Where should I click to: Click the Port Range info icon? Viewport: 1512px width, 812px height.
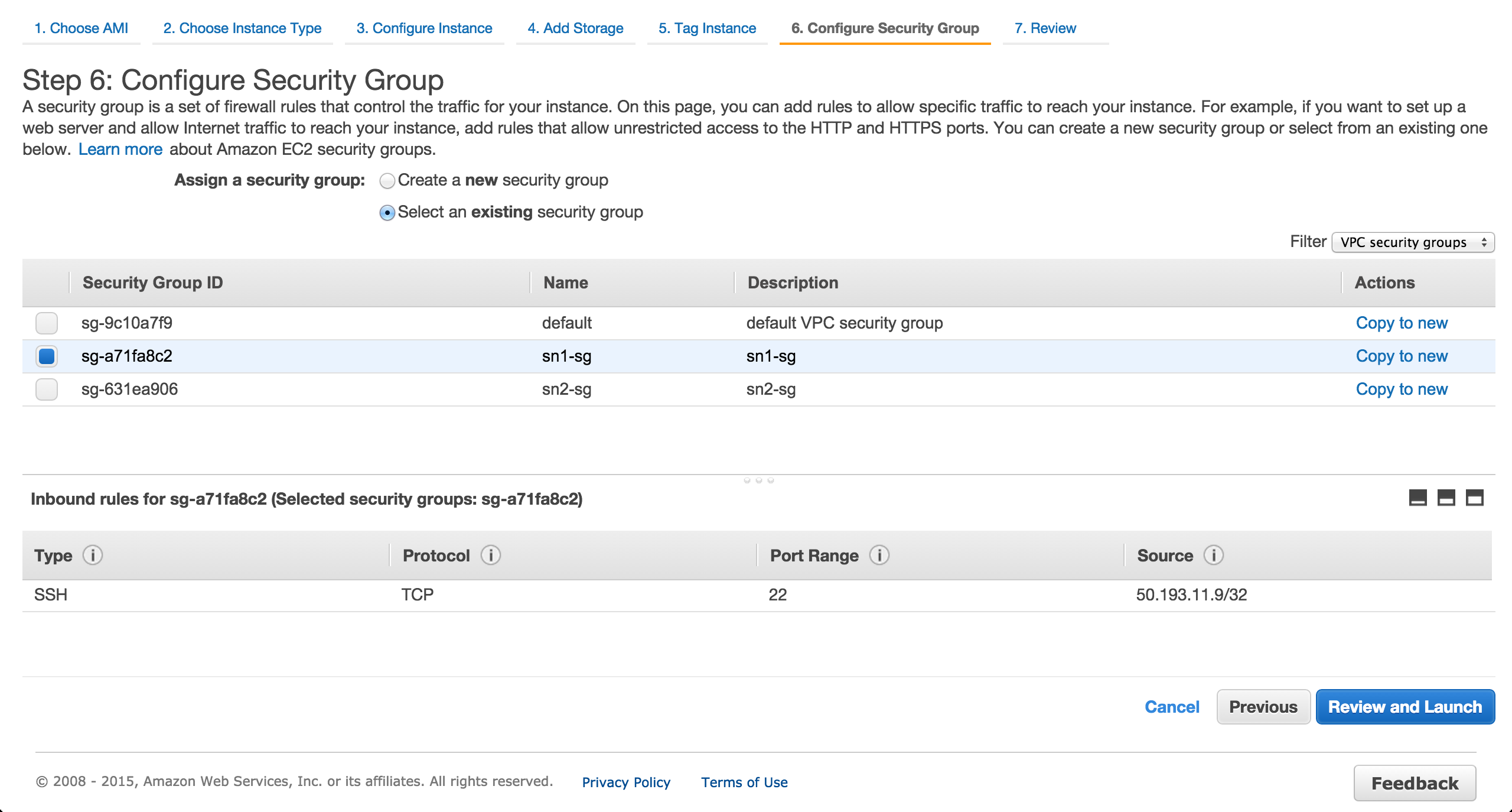click(x=879, y=555)
